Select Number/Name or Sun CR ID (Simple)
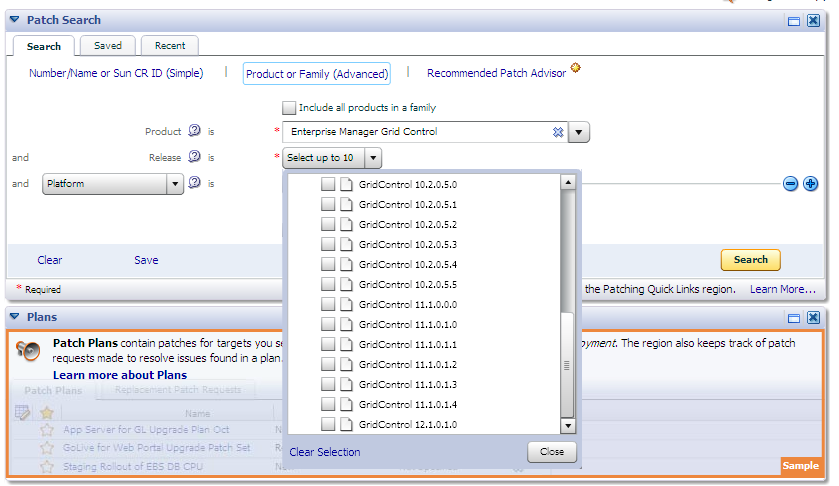The width and height of the screenshot is (839, 486). click(116, 73)
